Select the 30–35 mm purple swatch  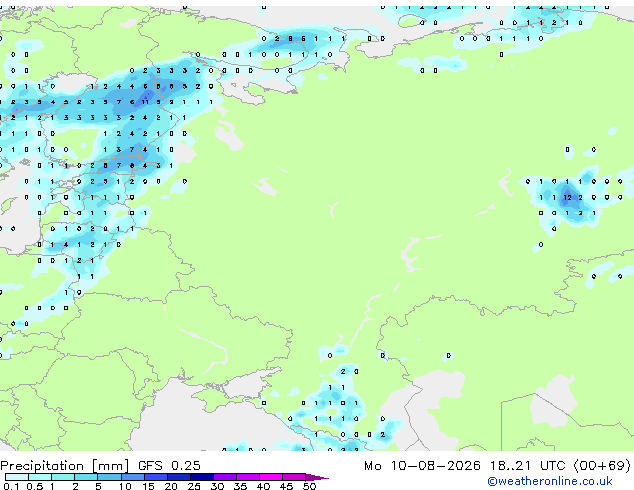[224, 477]
